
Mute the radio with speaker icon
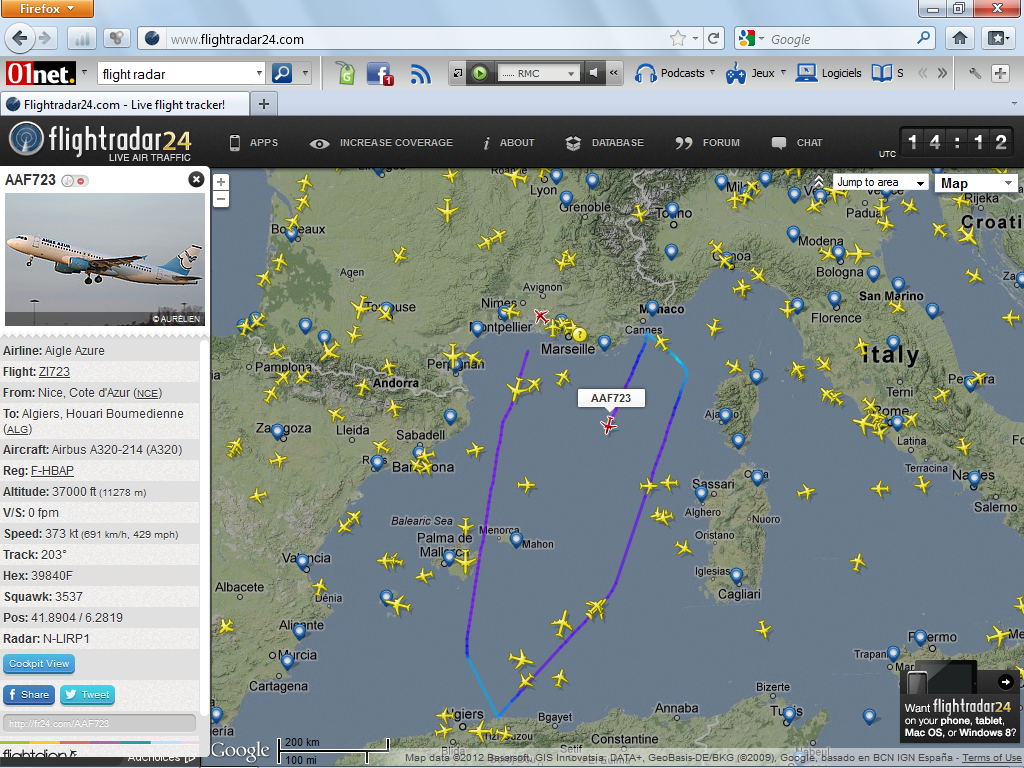click(594, 73)
